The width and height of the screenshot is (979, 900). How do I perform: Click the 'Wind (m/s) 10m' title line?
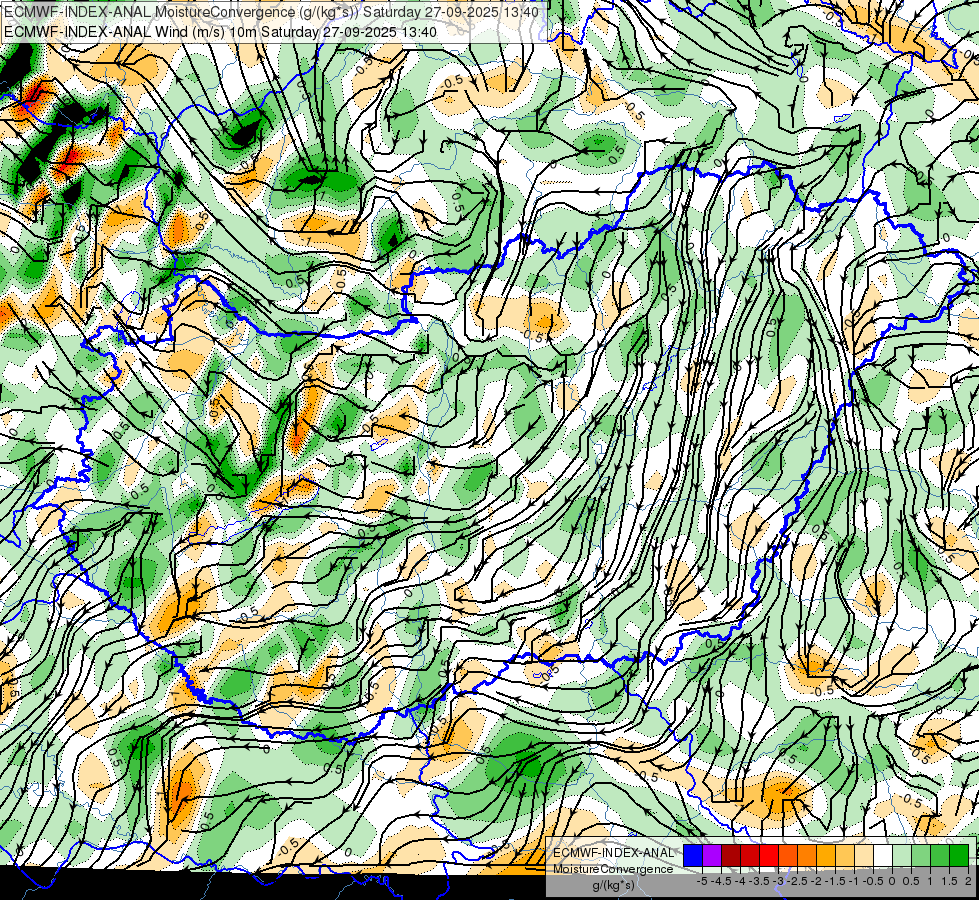click(220, 32)
